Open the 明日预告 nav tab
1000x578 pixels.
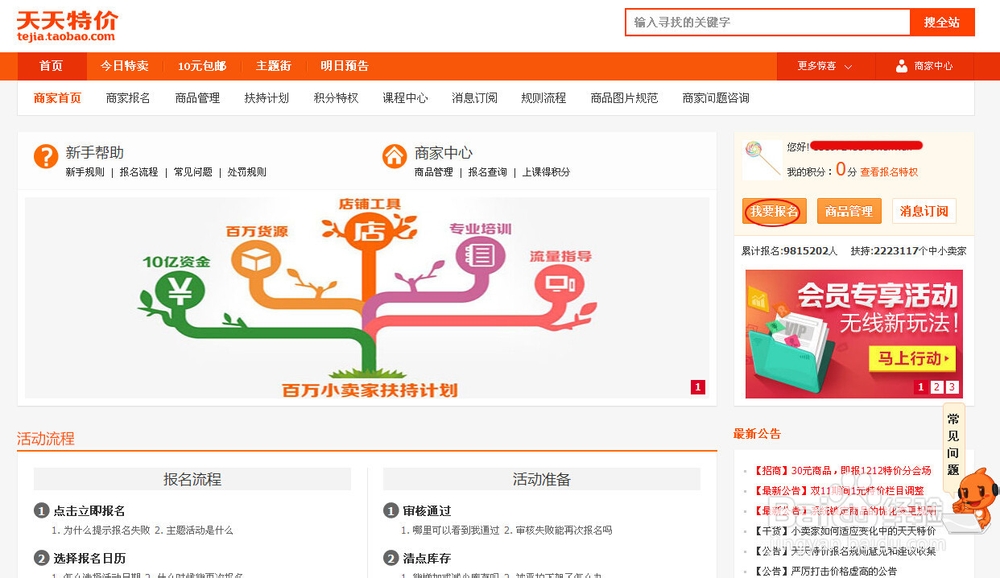pos(344,66)
